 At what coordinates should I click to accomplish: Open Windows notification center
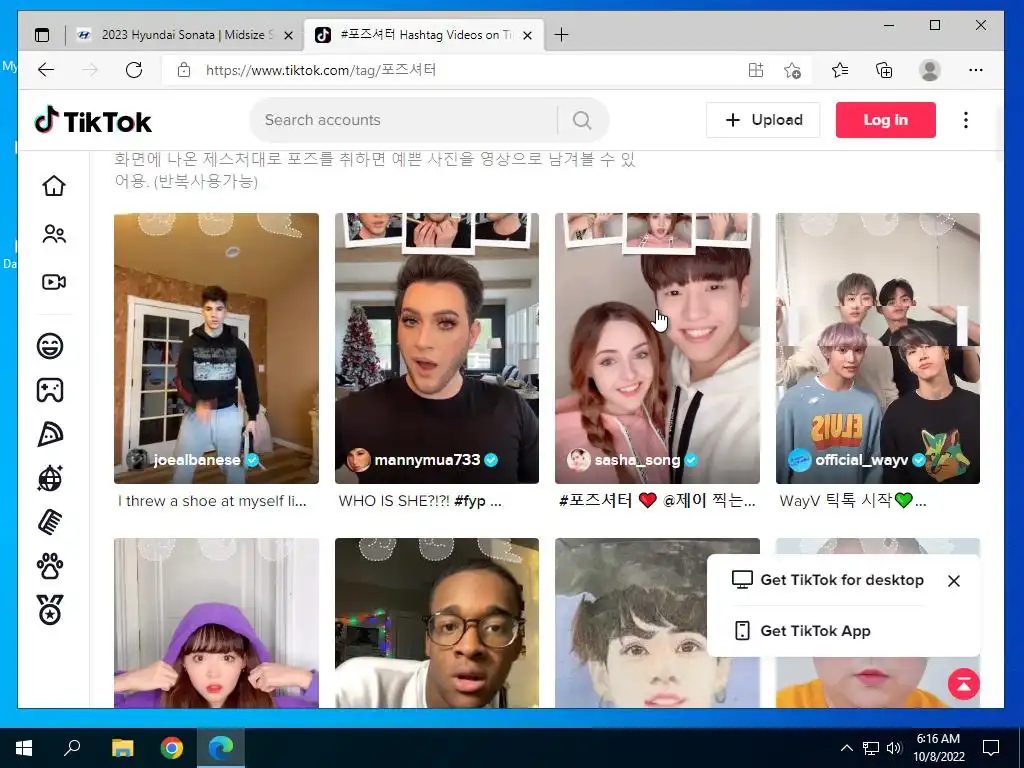click(x=991, y=748)
